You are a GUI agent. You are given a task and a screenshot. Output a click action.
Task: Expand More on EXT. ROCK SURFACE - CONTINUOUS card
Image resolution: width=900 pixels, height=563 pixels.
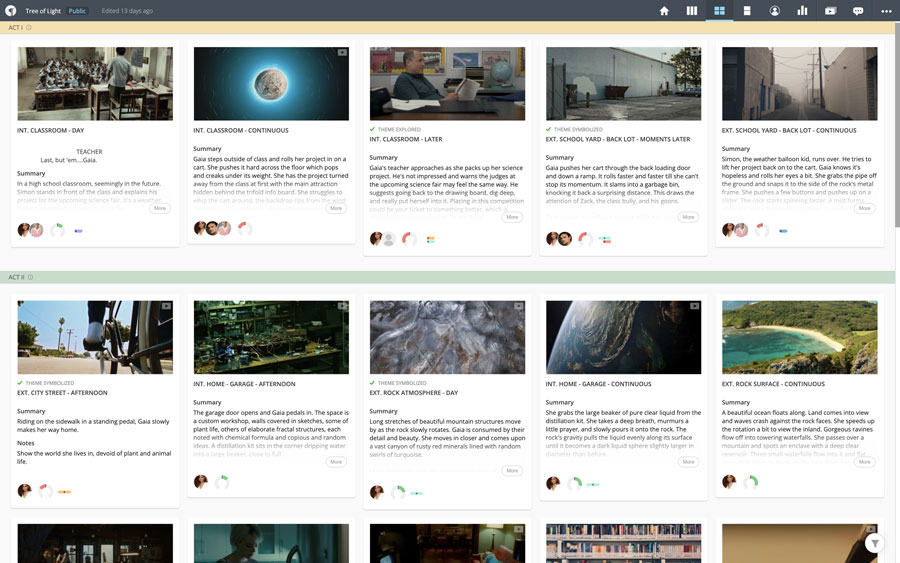[865, 462]
